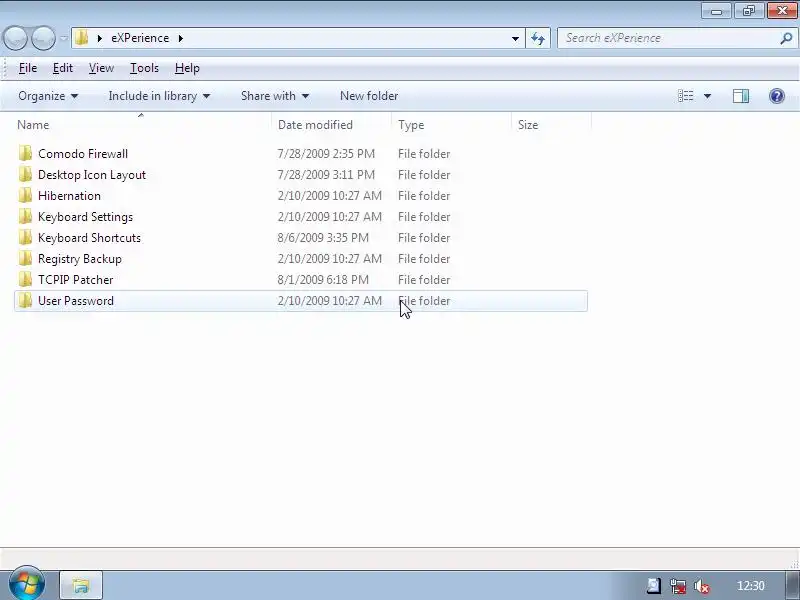The image size is (800, 600).
Task: Open the address bar history dropdown
Action: pyautogui.click(x=515, y=38)
